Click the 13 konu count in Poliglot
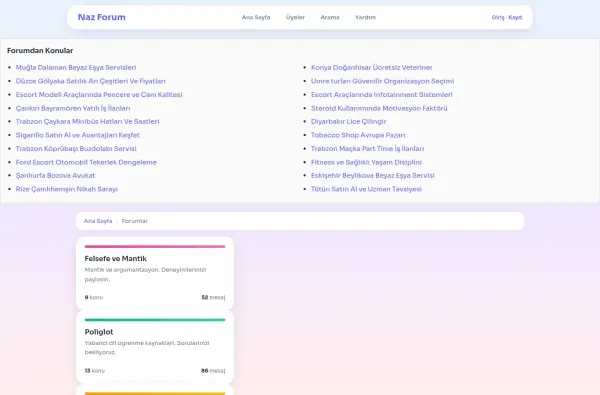Image resolution: width=600 pixels, height=395 pixels. (x=95, y=371)
